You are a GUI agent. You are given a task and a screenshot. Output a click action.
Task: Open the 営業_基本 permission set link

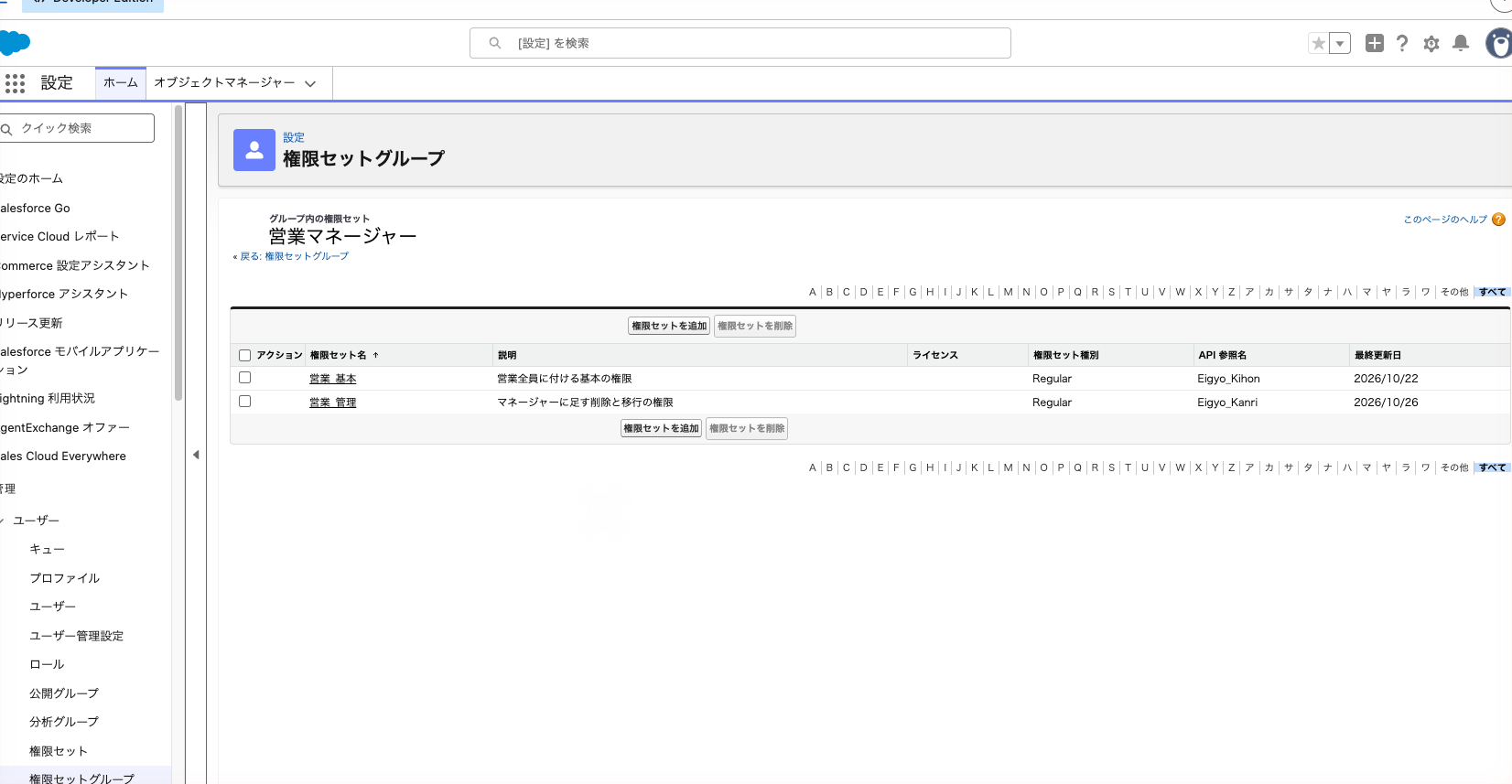332,379
